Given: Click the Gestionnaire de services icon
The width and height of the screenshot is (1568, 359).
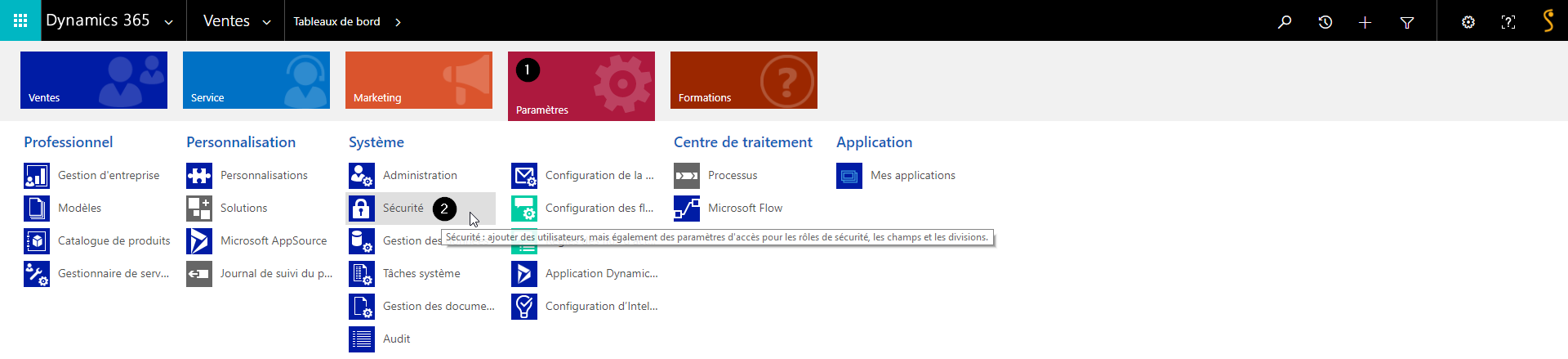Looking at the screenshot, I should [x=37, y=274].
